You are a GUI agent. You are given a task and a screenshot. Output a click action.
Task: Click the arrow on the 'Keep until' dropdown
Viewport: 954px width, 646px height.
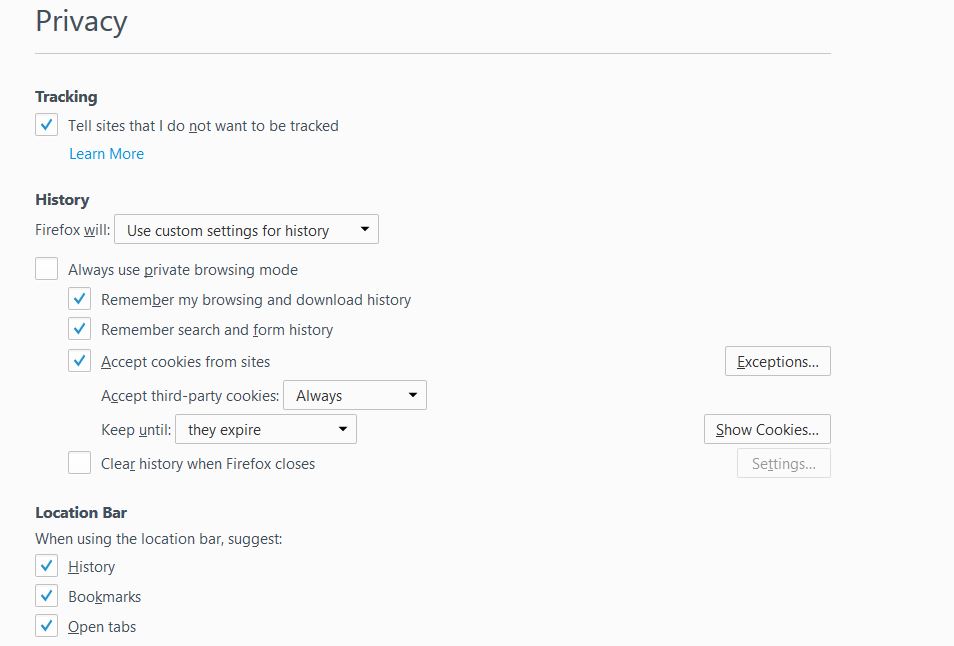click(x=343, y=429)
